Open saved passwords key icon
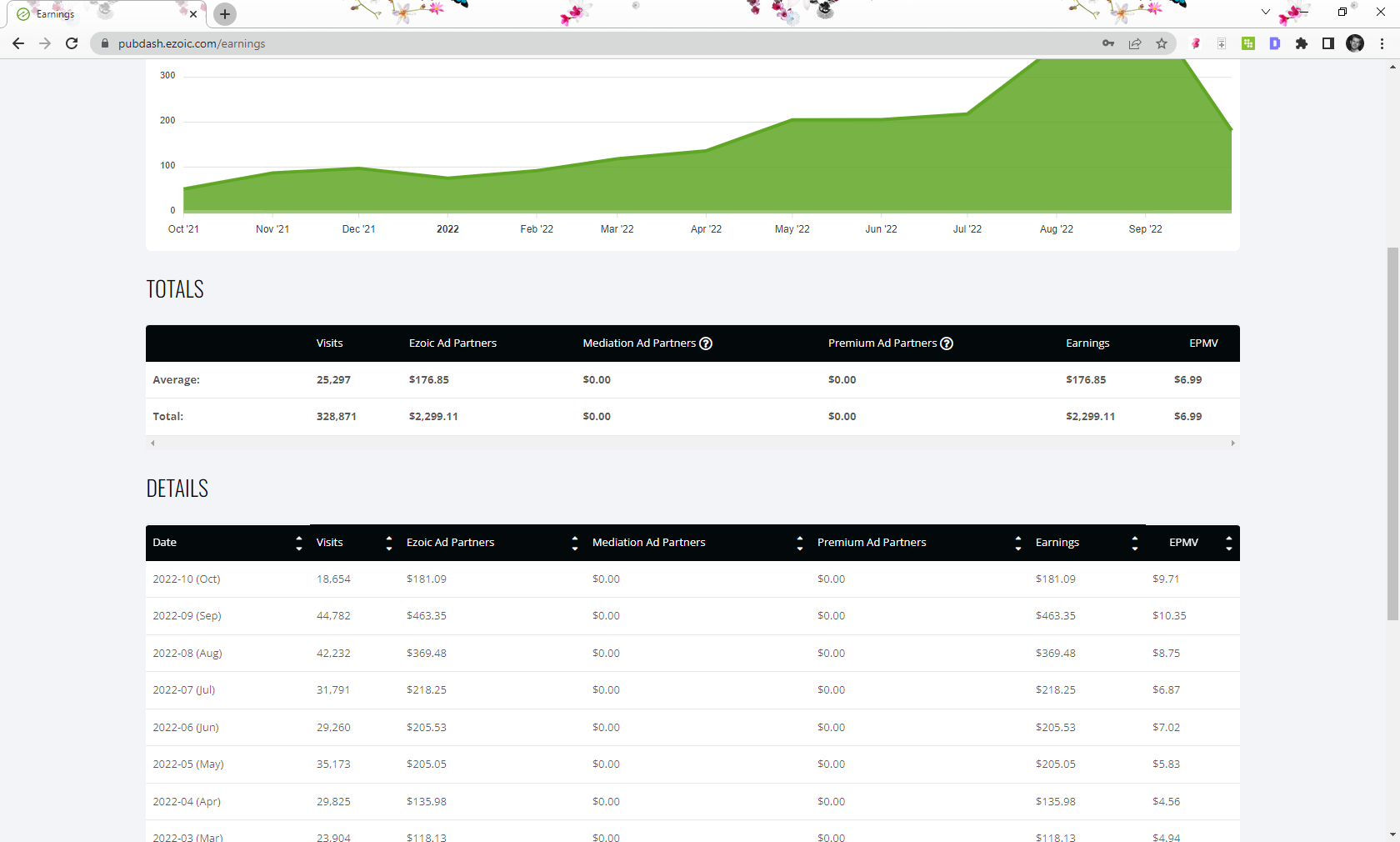Image resolution: width=1400 pixels, height=842 pixels. [1108, 43]
